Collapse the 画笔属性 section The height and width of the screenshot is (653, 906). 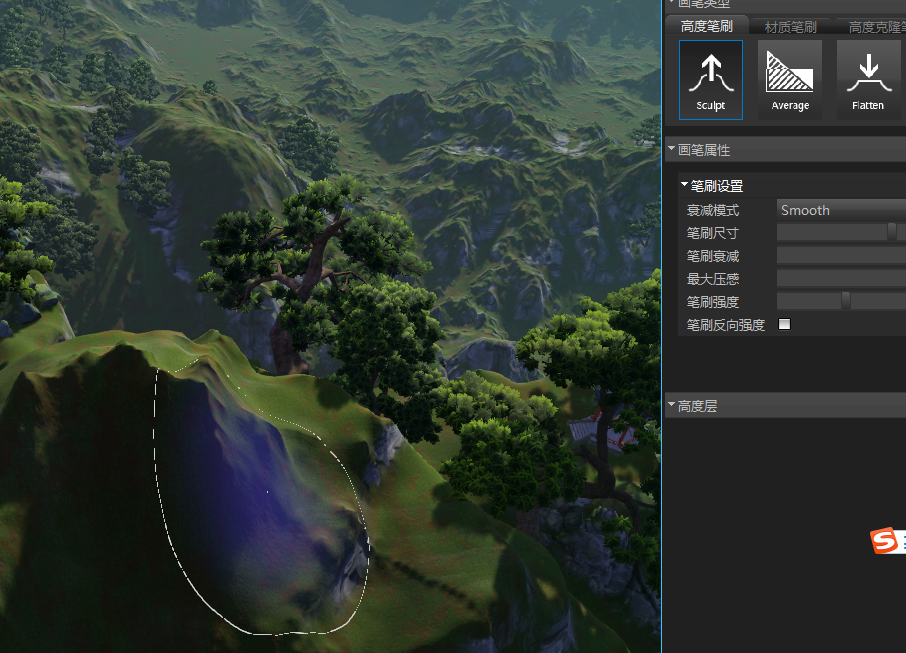point(672,150)
